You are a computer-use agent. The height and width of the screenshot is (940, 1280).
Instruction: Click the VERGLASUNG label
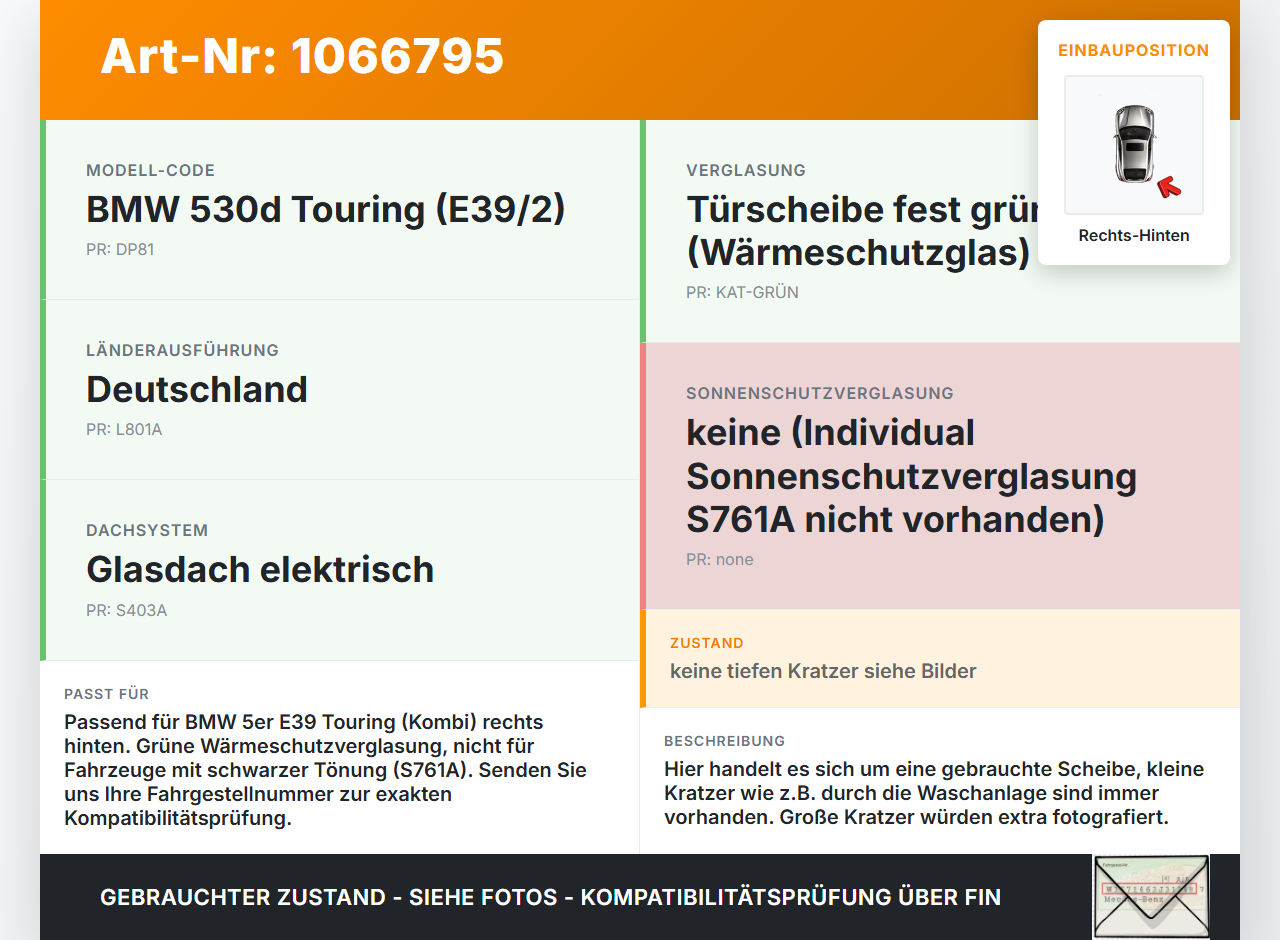pyautogui.click(x=746, y=170)
